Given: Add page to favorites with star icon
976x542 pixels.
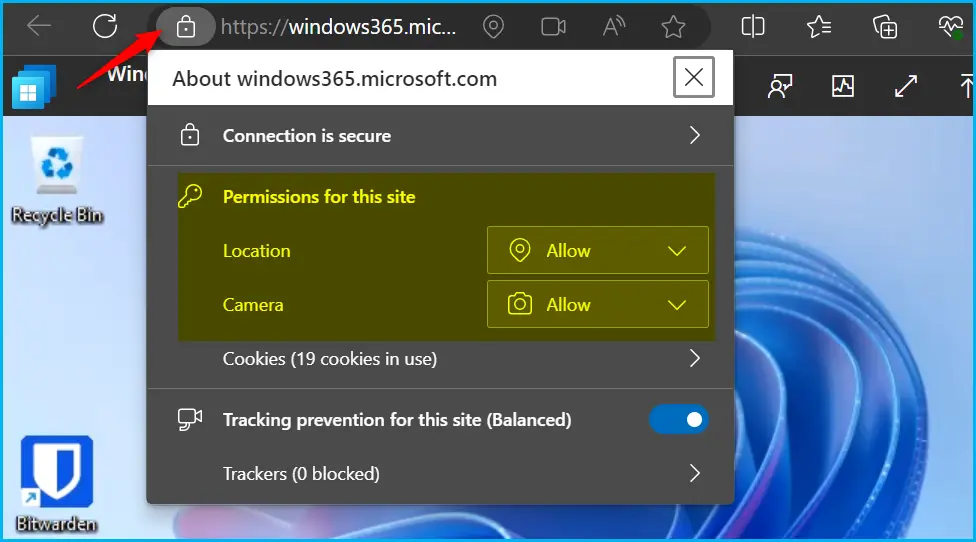Looking at the screenshot, I should pos(673,27).
